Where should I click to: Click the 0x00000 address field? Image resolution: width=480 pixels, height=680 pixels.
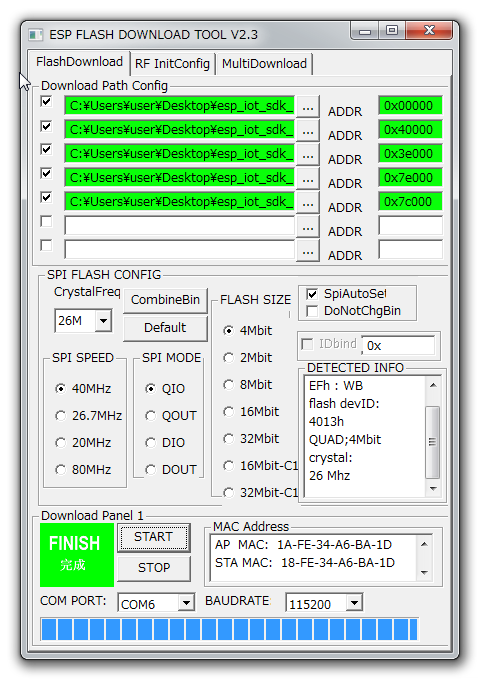pos(410,106)
